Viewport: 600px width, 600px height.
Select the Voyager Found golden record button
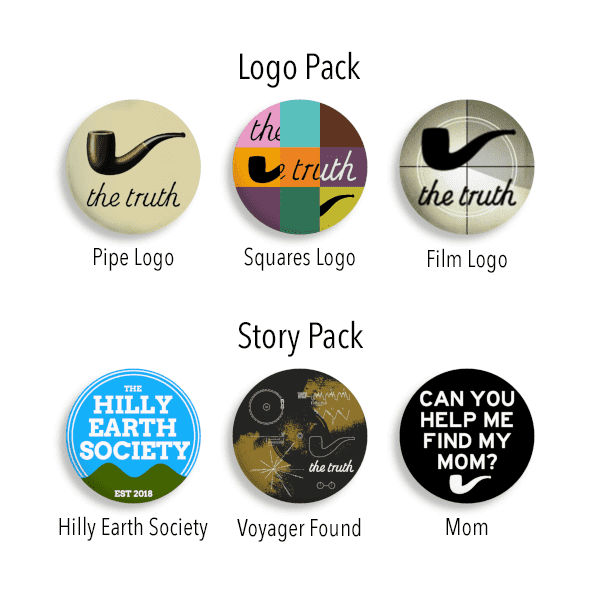tap(300, 436)
